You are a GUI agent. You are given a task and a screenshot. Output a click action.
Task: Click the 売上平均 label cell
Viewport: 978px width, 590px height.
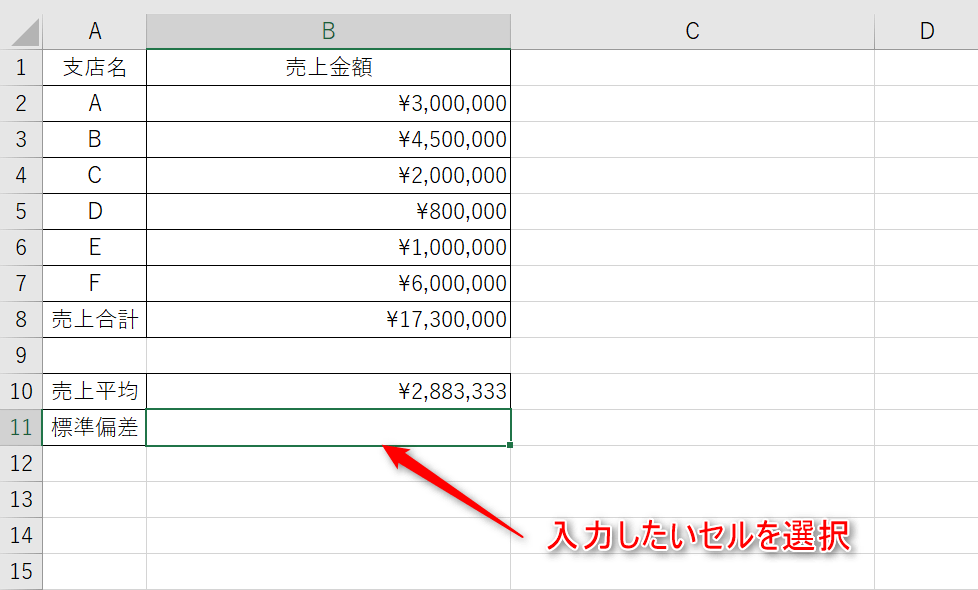pos(95,391)
